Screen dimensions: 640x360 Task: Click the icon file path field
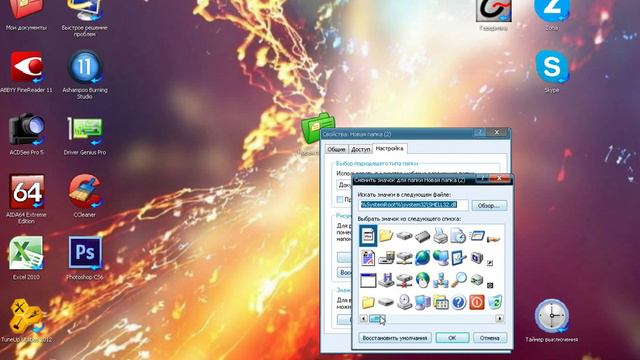(x=413, y=205)
